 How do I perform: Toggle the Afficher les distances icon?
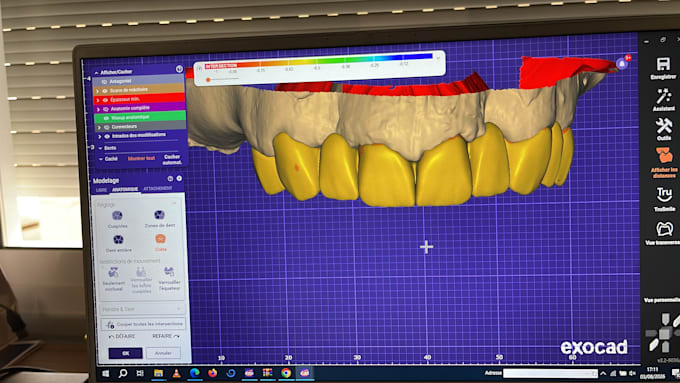(x=664, y=155)
